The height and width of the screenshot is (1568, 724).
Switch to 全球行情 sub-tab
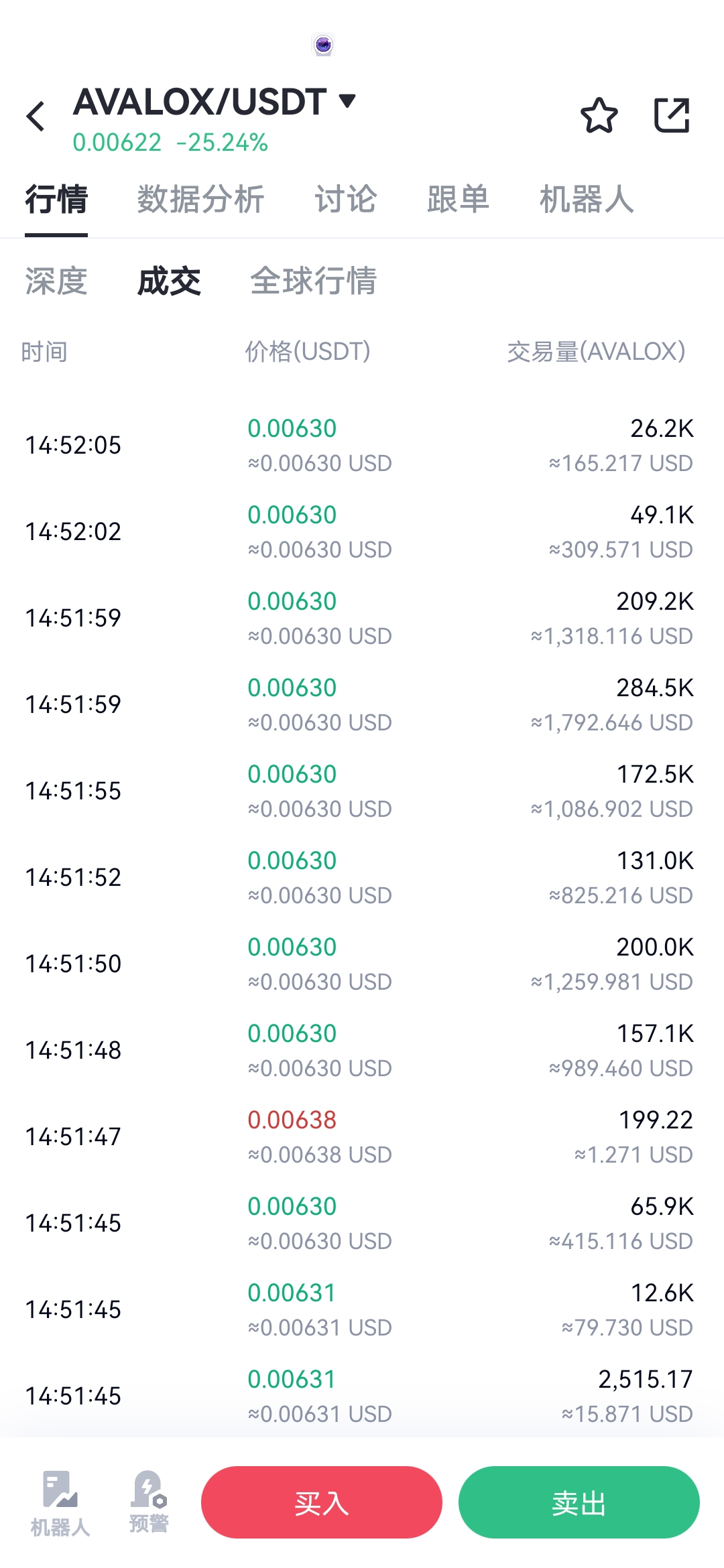[x=313, y=281]
